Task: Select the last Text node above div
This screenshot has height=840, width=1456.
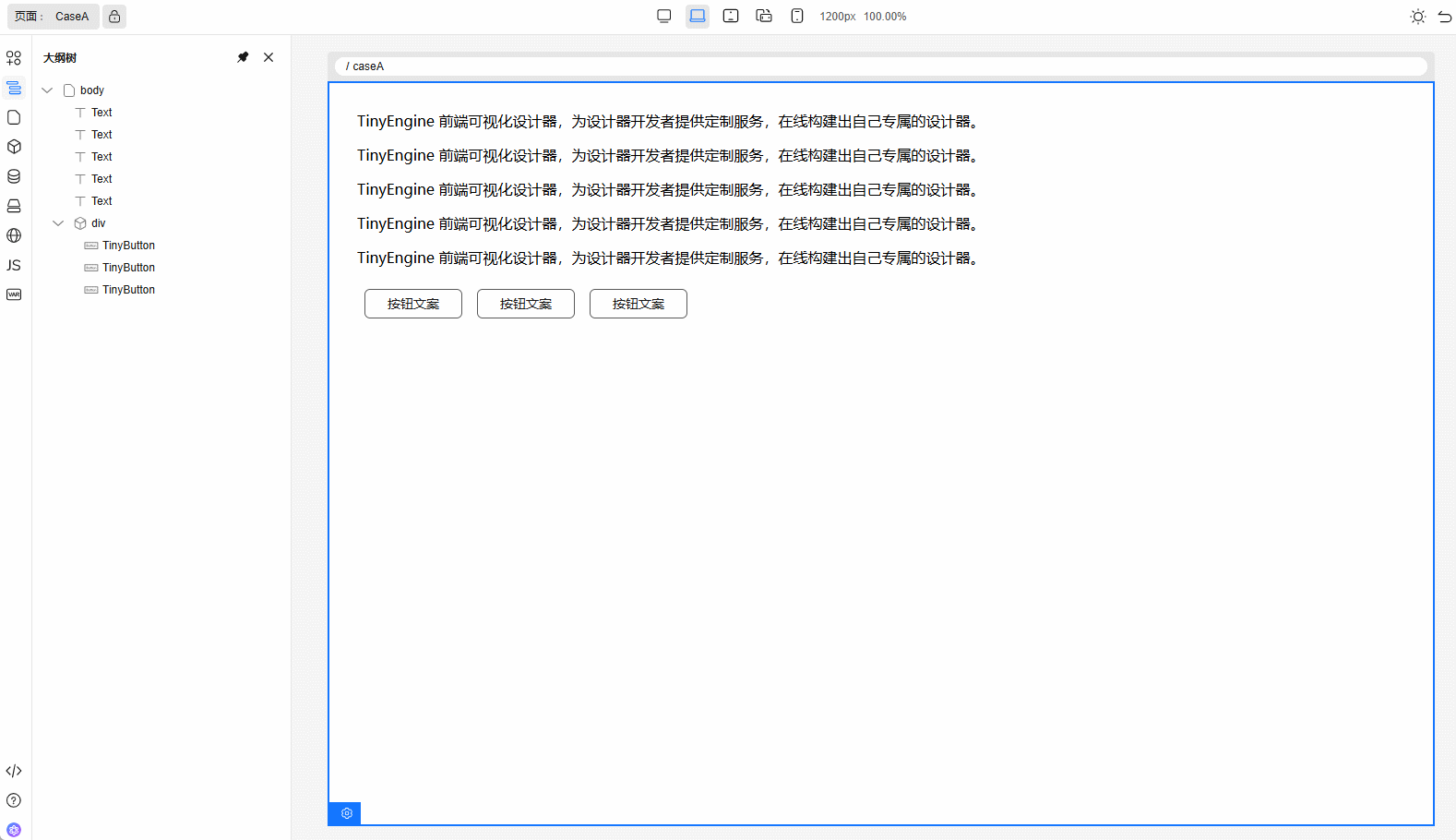Action: pos(101,201)
